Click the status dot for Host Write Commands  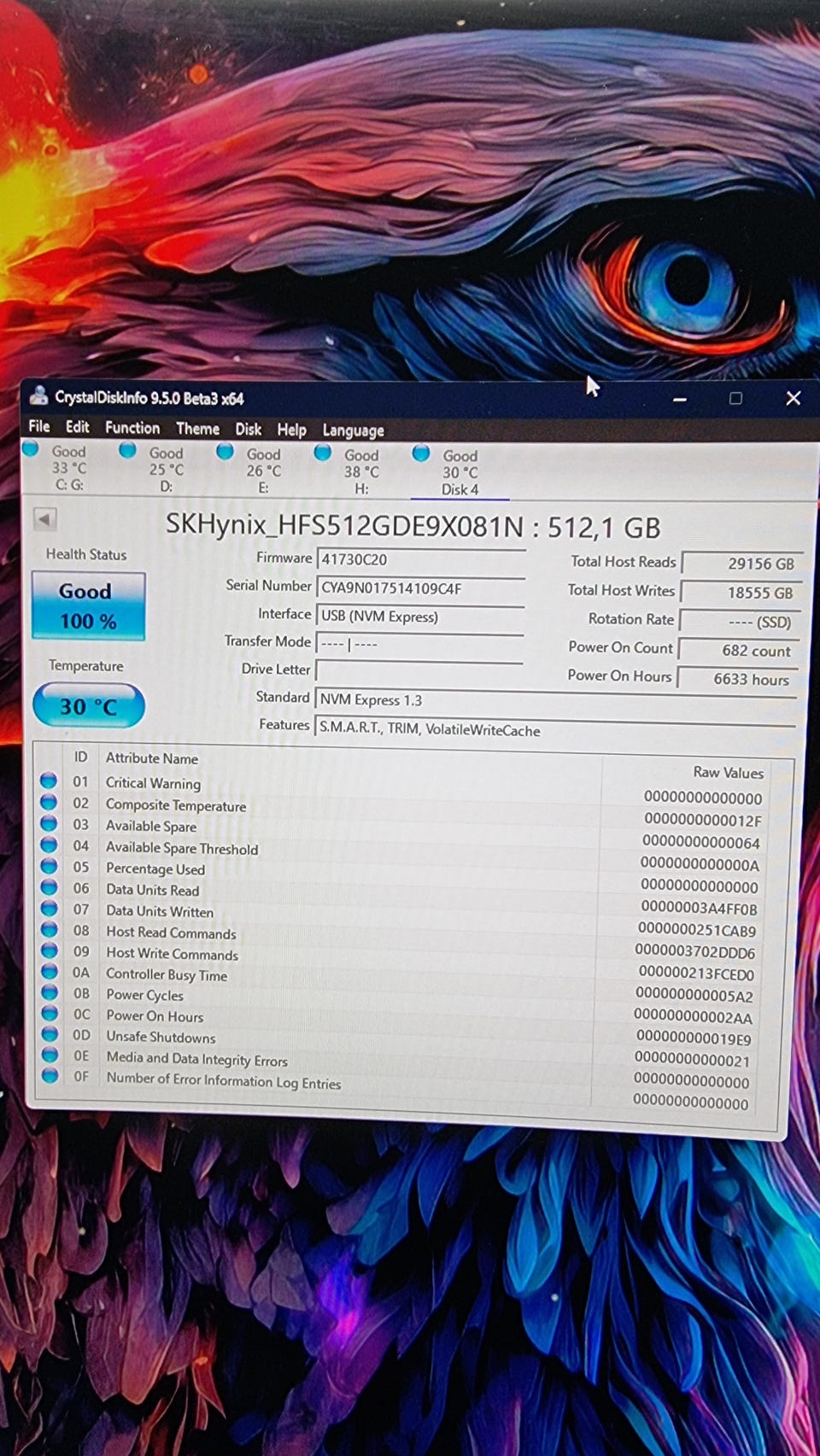point(49,950)
